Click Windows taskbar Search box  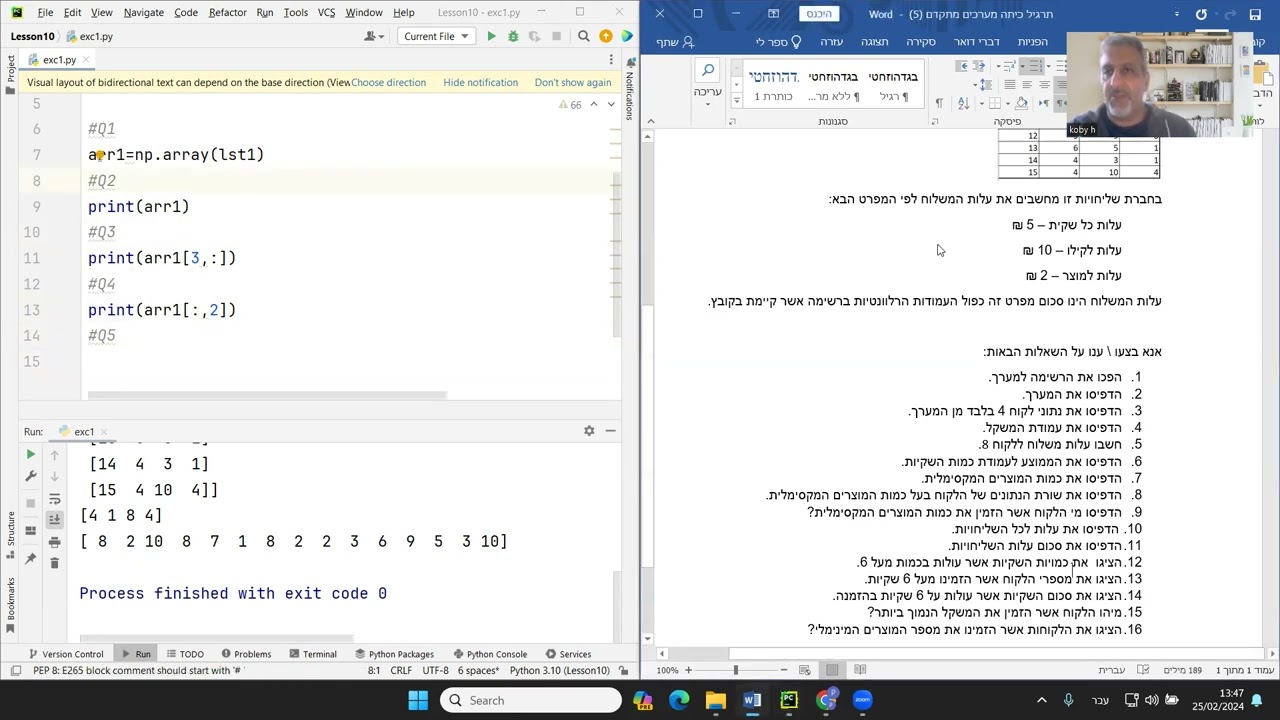pyautogui.click(x=532, y=700)
